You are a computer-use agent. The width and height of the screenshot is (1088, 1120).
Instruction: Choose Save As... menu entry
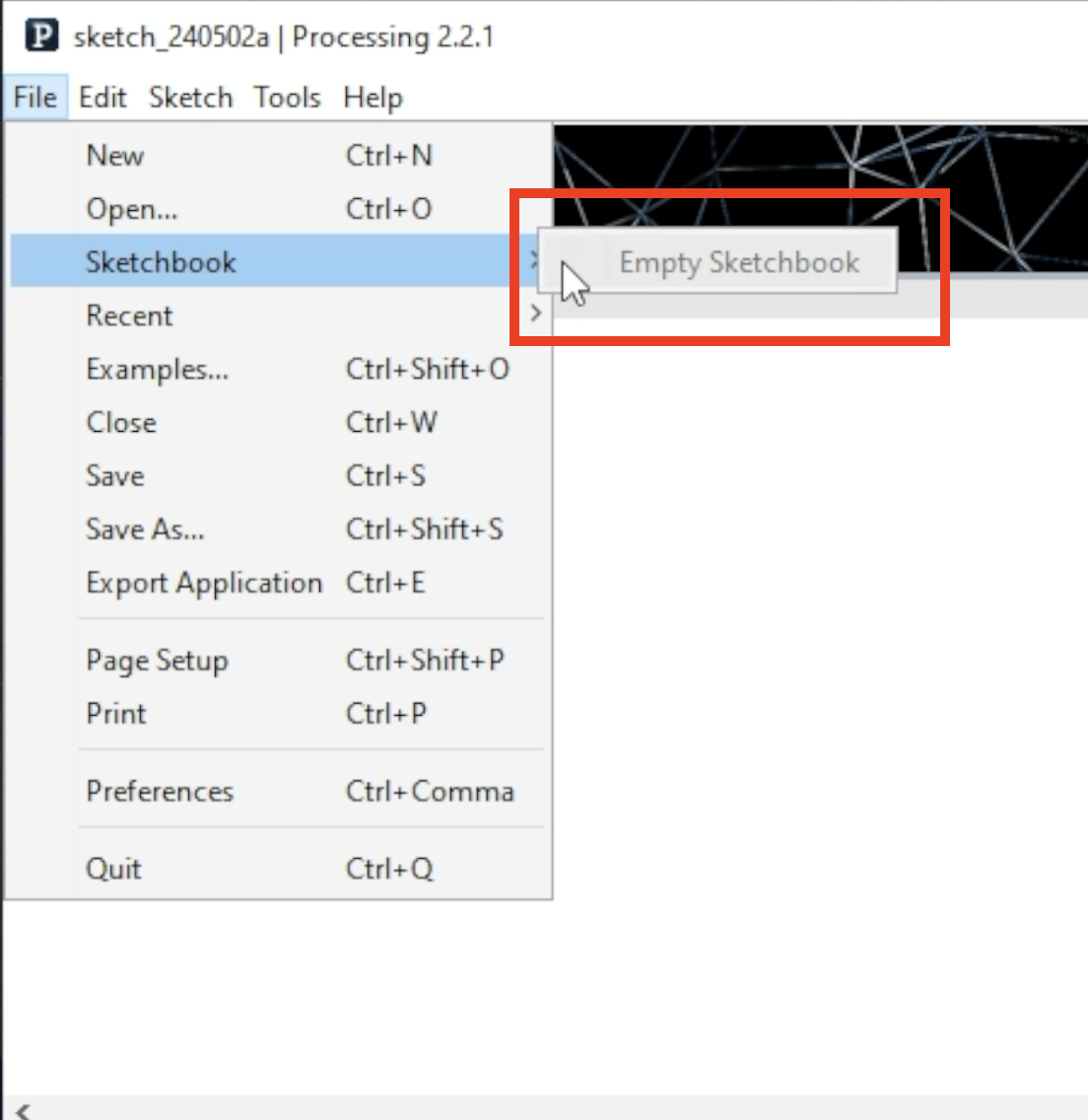pos(279,529)
